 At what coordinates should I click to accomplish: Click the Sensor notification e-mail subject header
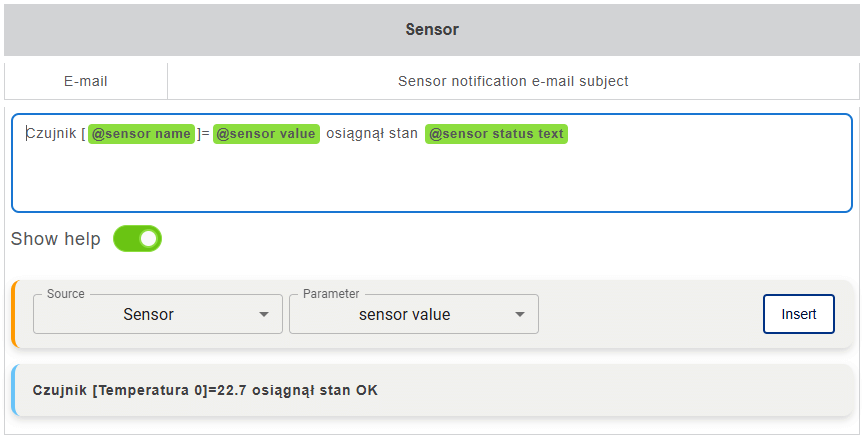coord(513,81)
